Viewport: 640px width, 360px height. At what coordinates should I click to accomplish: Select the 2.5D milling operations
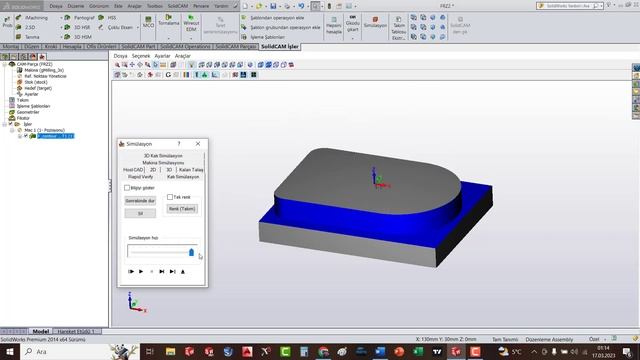pos(26,27)
